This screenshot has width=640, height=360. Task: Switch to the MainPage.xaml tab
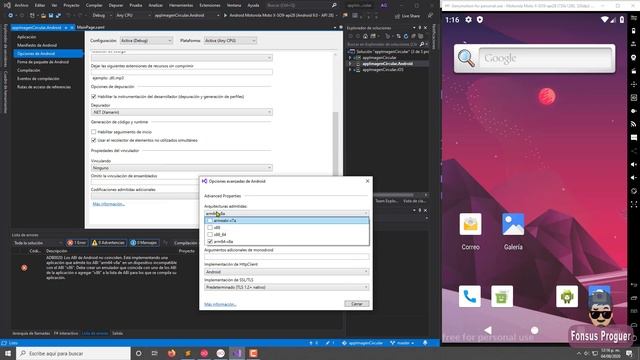point(91,27)
